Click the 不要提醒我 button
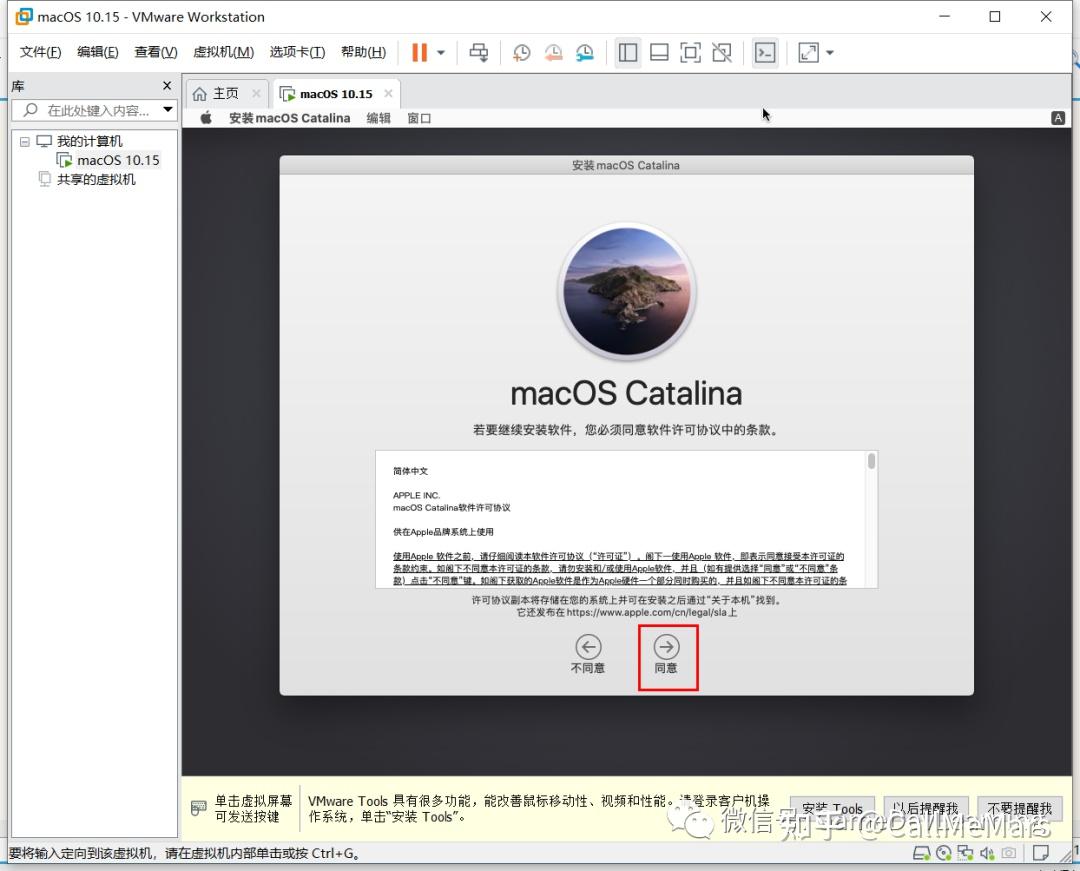Image resolution: width=1080 pixels, height=871 pixels. tap(1019, 808)
